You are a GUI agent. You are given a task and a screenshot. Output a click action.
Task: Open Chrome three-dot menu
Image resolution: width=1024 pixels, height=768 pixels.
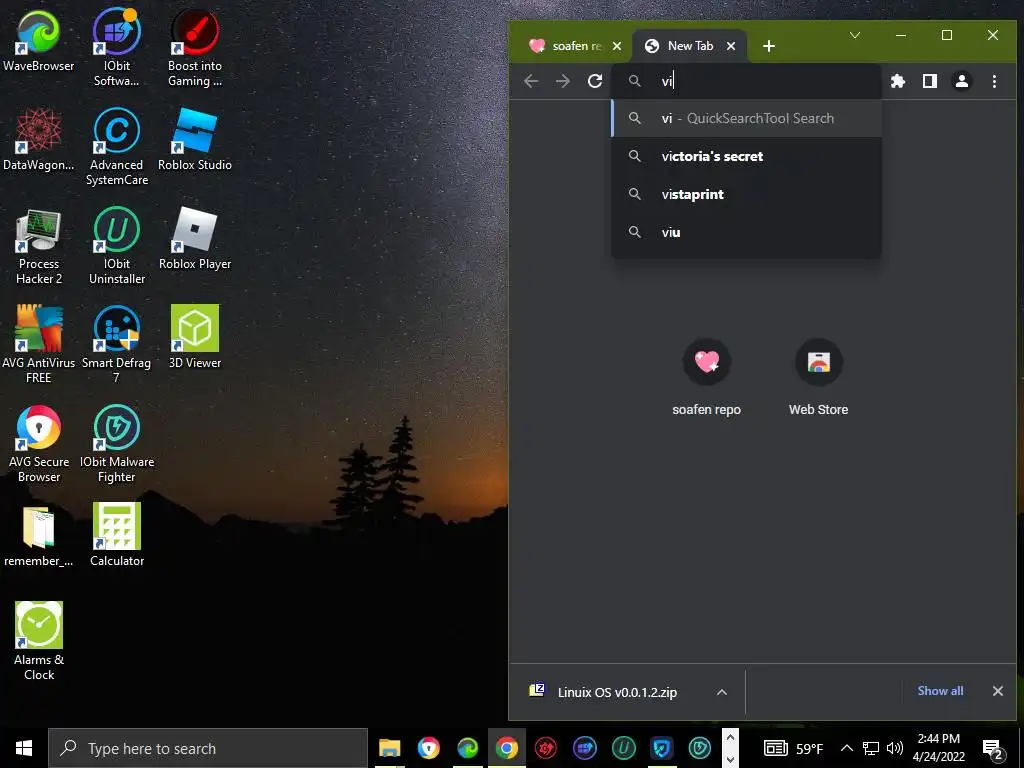[x=994, y=81]
